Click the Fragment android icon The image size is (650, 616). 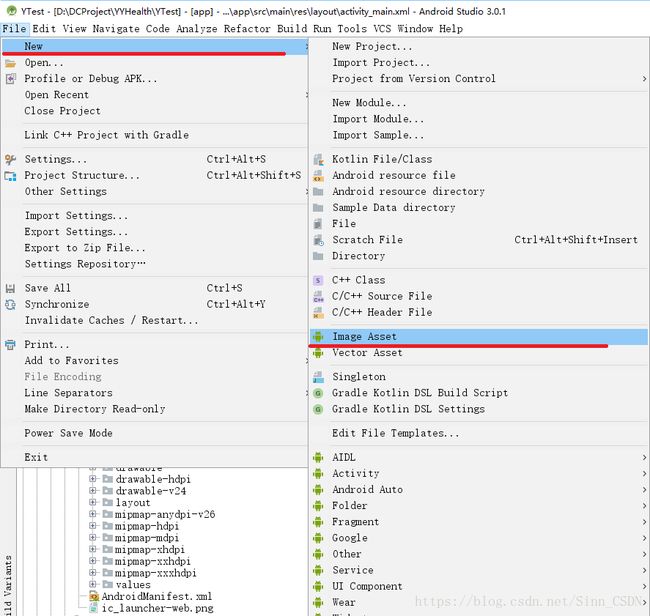(318, 522)
